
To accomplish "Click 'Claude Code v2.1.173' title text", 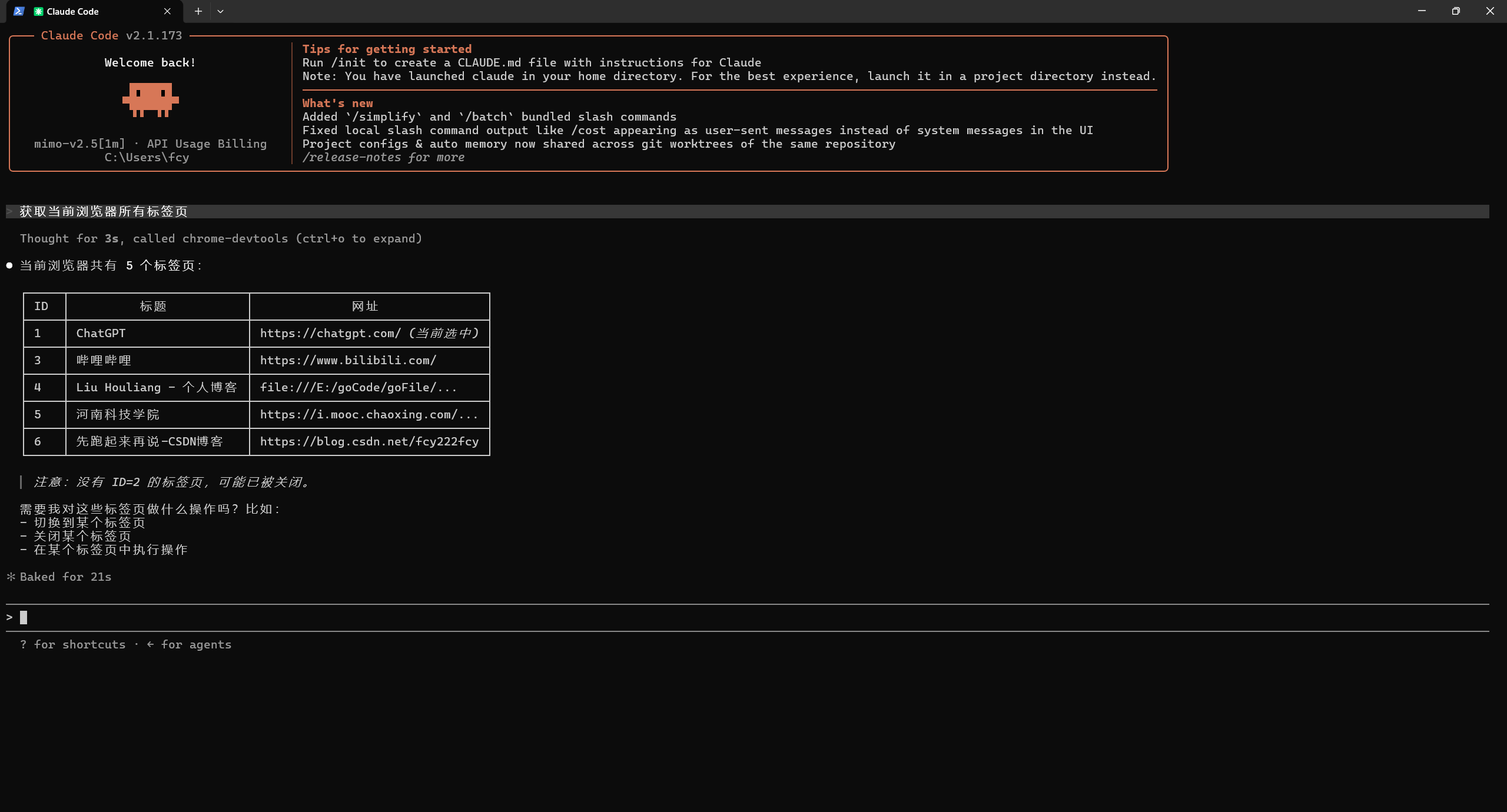I will (x=111, y=35).
